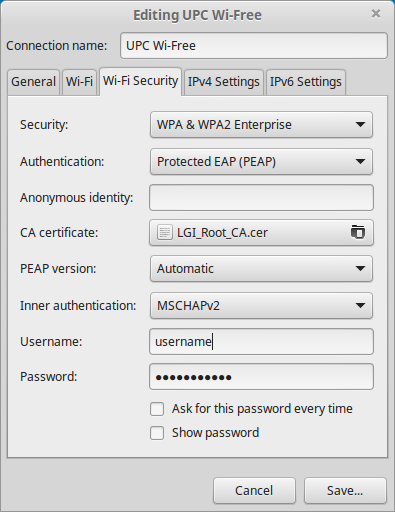Select the Wi-Fi Security tab
The width and height of the screenshot is (395, 512).
pyautogui.click(x=140, y=81)
